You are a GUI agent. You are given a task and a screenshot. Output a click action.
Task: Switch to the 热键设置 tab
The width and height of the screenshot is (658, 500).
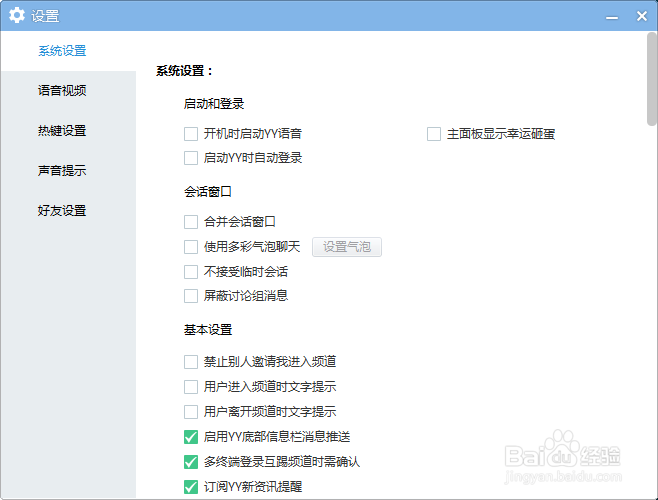(62, 131)
